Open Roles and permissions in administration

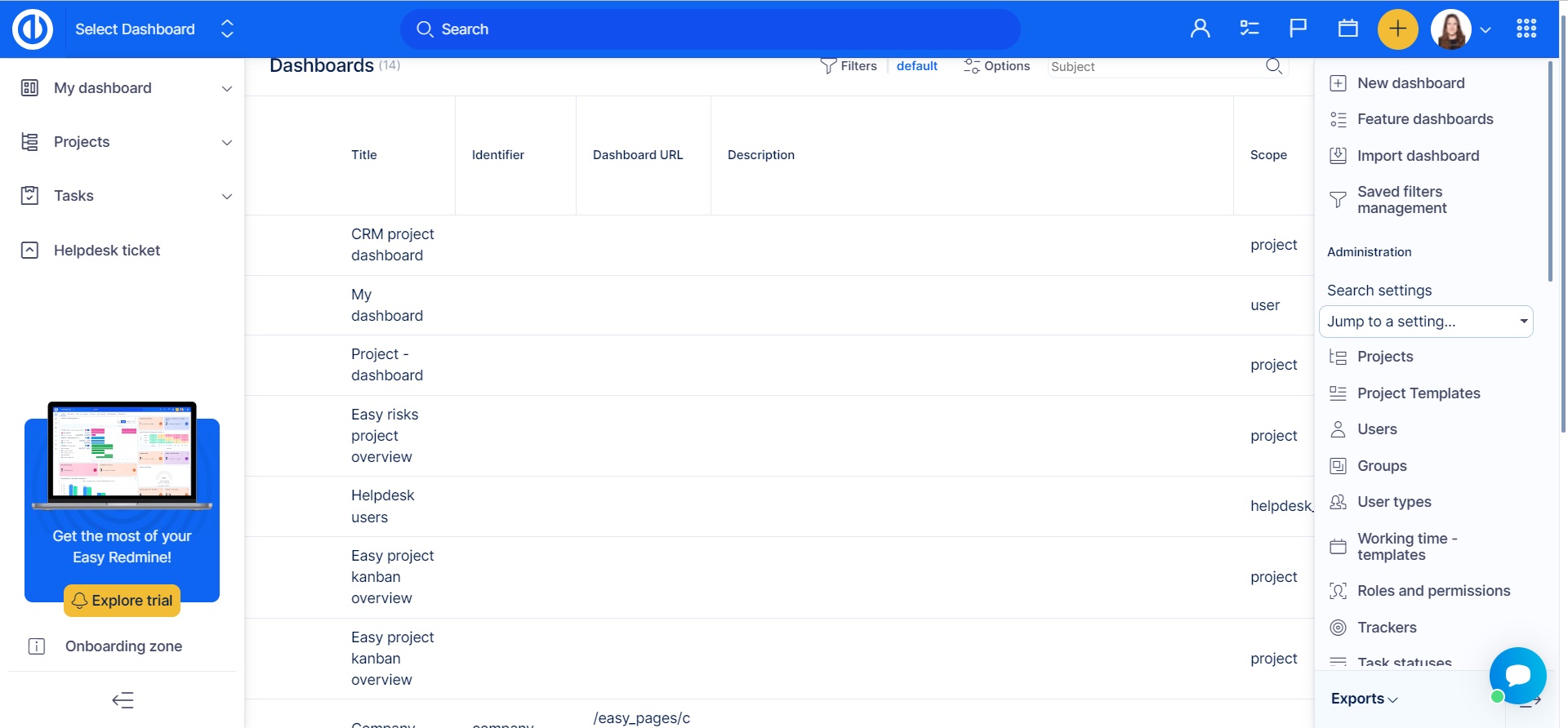(1433, 591)
